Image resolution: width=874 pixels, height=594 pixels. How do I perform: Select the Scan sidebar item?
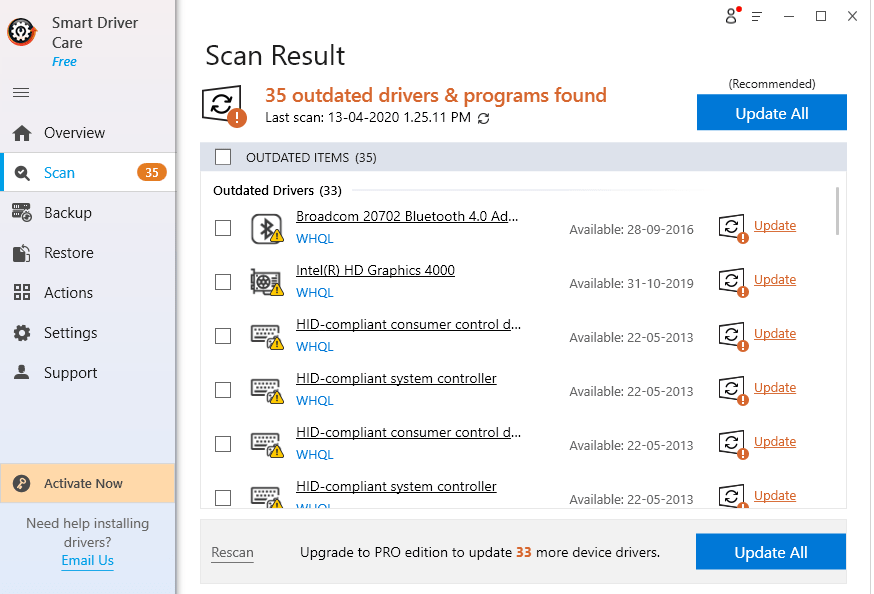point(88,173)
